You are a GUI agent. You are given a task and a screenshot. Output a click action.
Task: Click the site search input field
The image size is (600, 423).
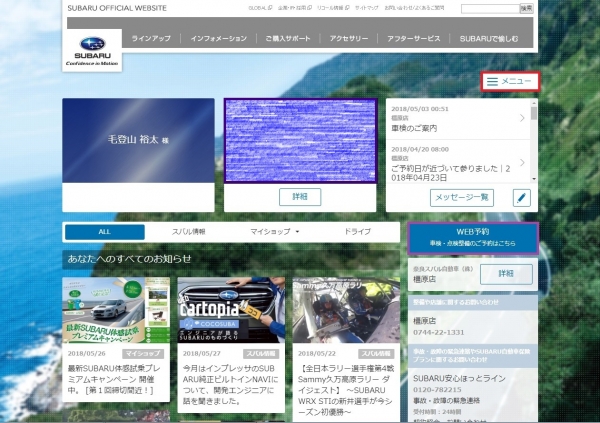pos(490,8)
